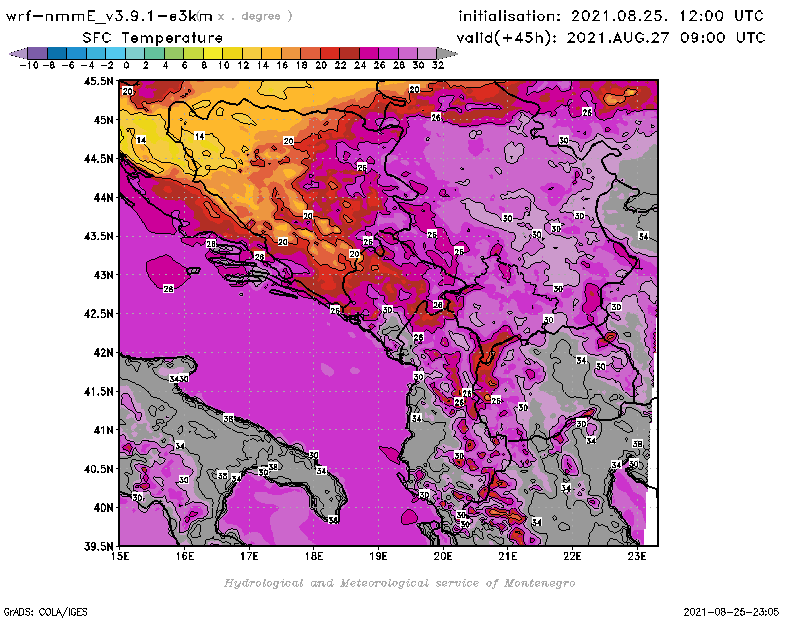Pick the bright yellow 8 to 10 legend swatch
Viewport: 800px width, 618px height.
click(213, 54)
